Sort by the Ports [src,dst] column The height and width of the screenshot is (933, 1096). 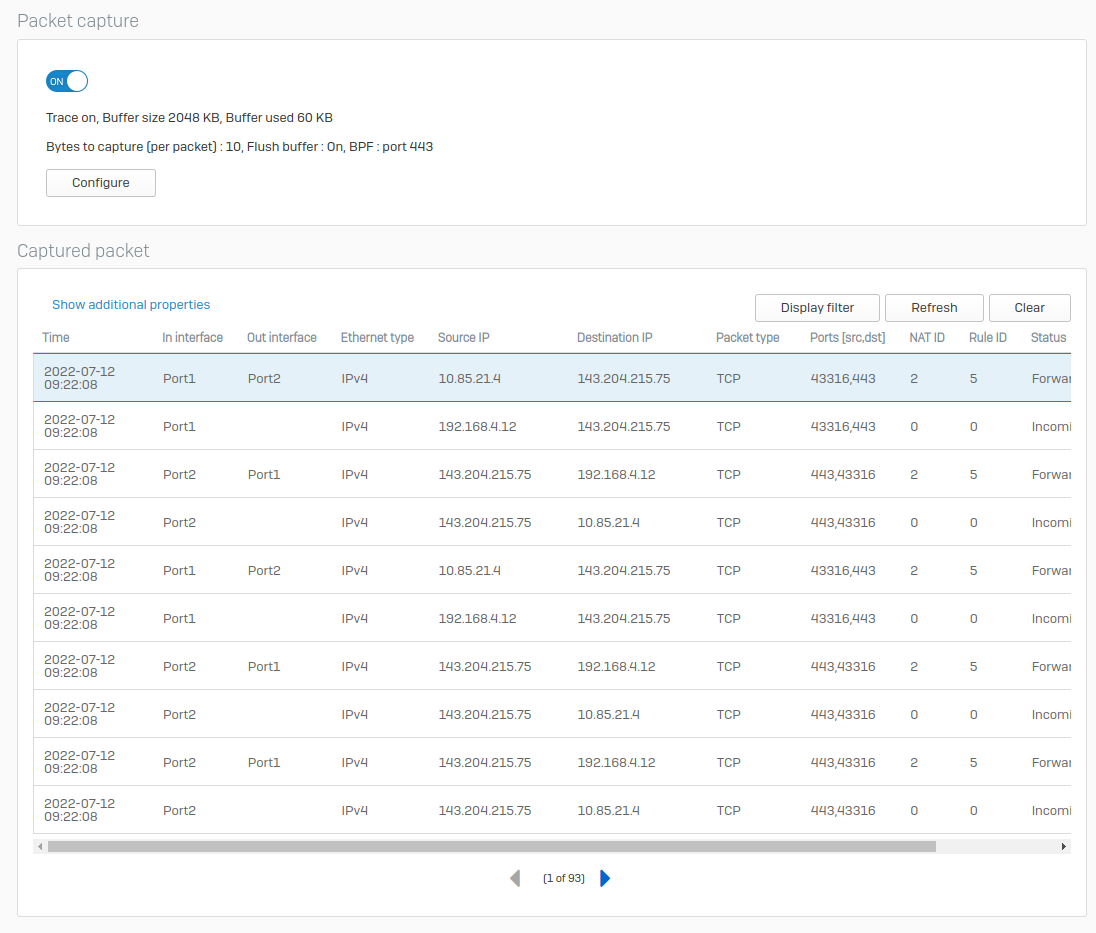coord(847,337)
